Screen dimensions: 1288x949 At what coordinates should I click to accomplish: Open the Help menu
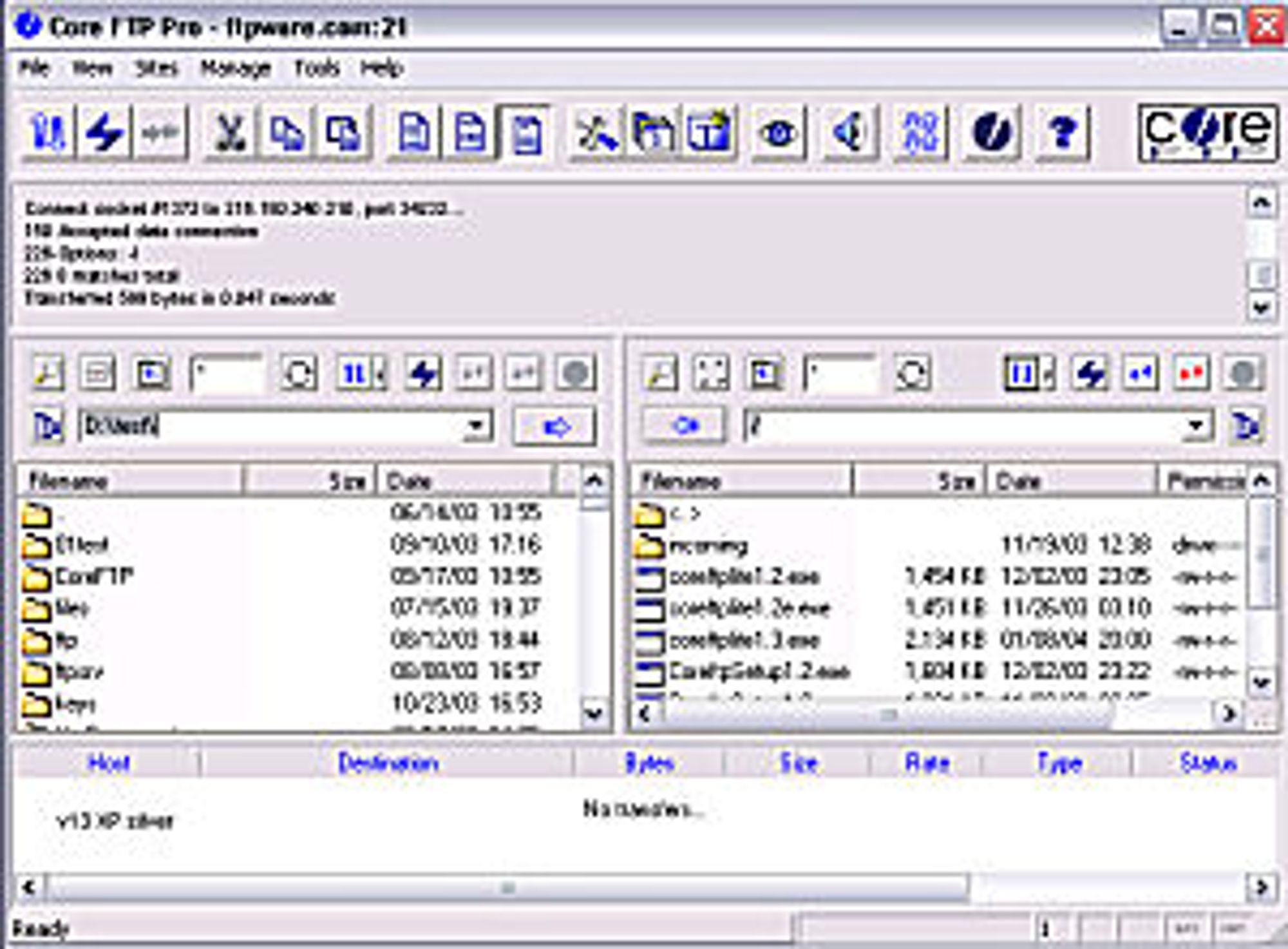click(x=382, y=68)
